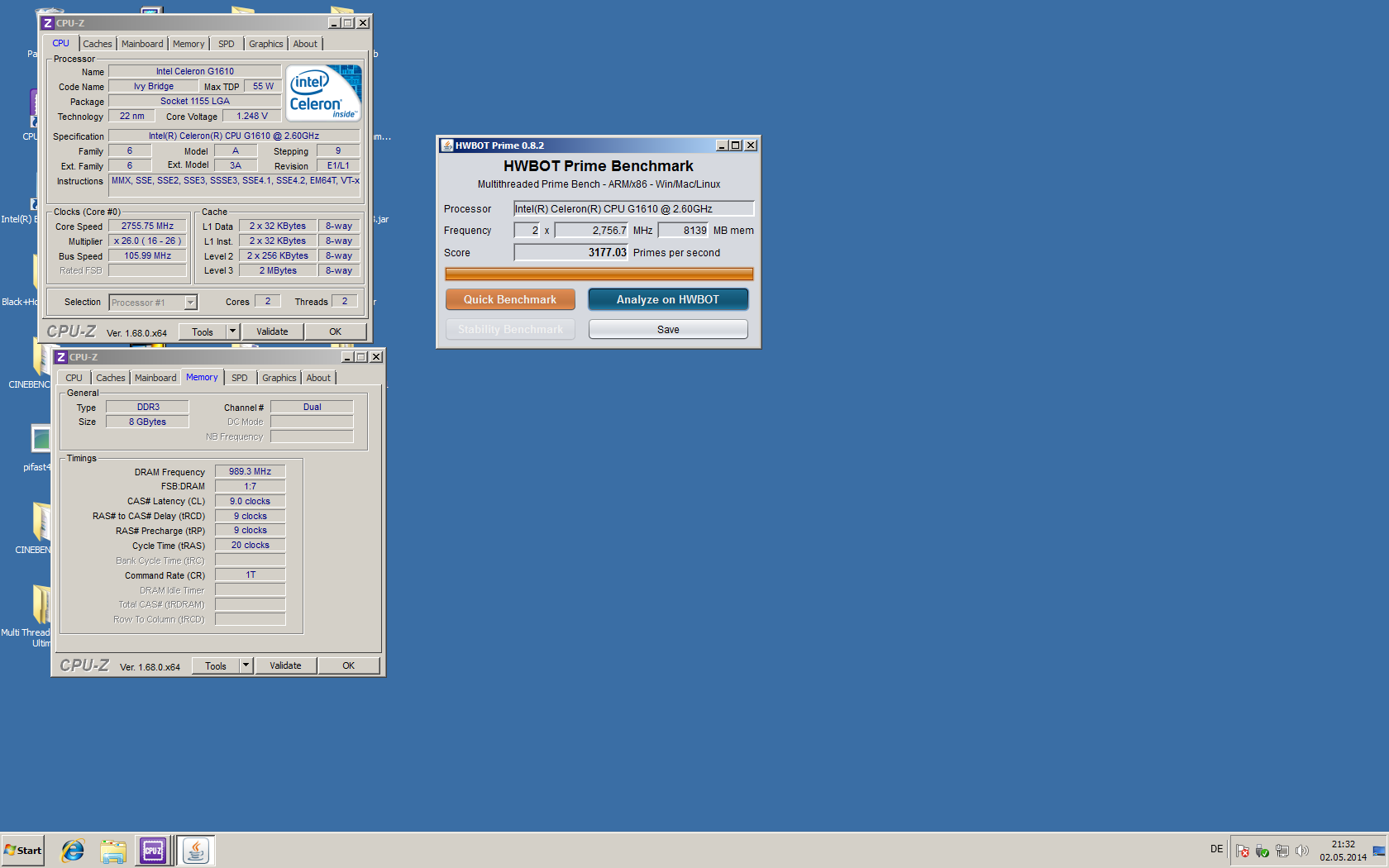This screenshot has height=868, width=1389.
Task: Click the volume speaker tray icon
Action: [1302, 851]
